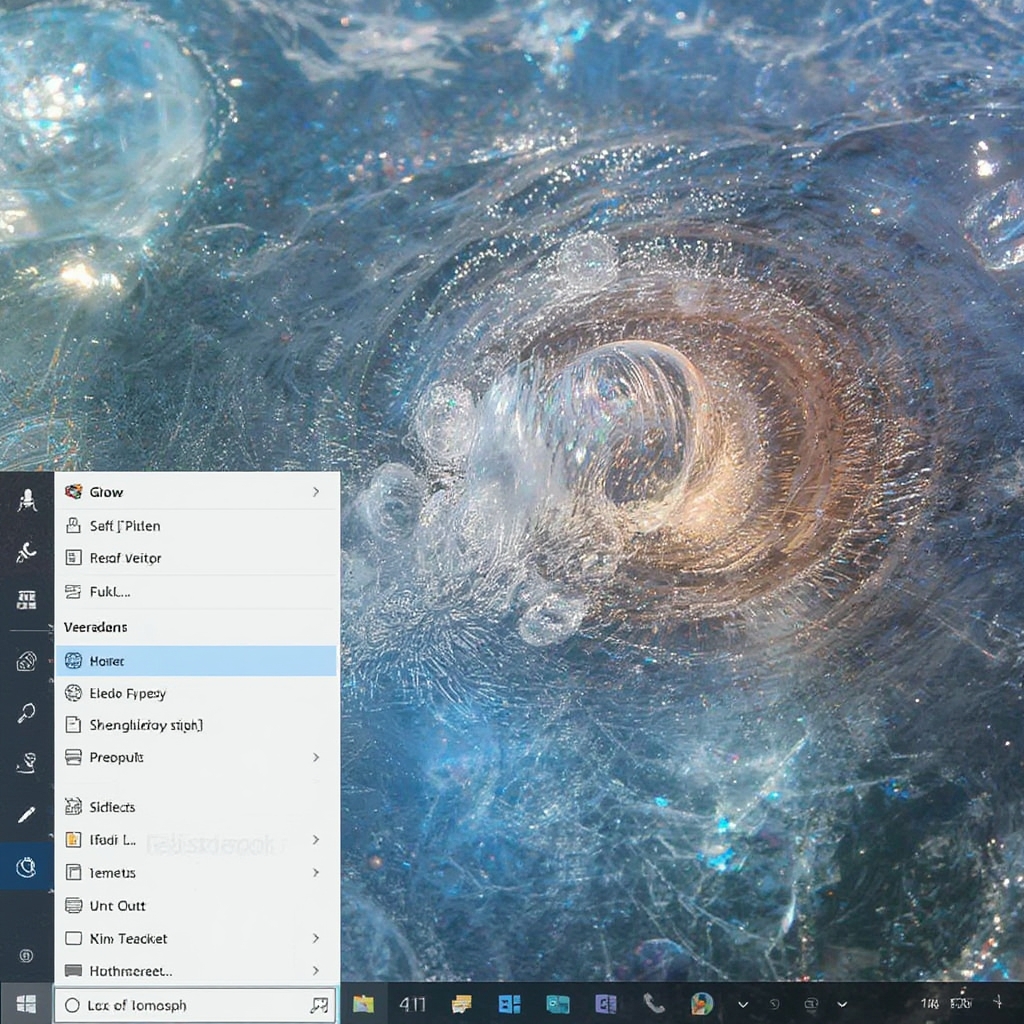Viewport: 1024px width, 1024px height.
Task: Select the pen icon in the left sidebar
Action: tap(27, 814)
